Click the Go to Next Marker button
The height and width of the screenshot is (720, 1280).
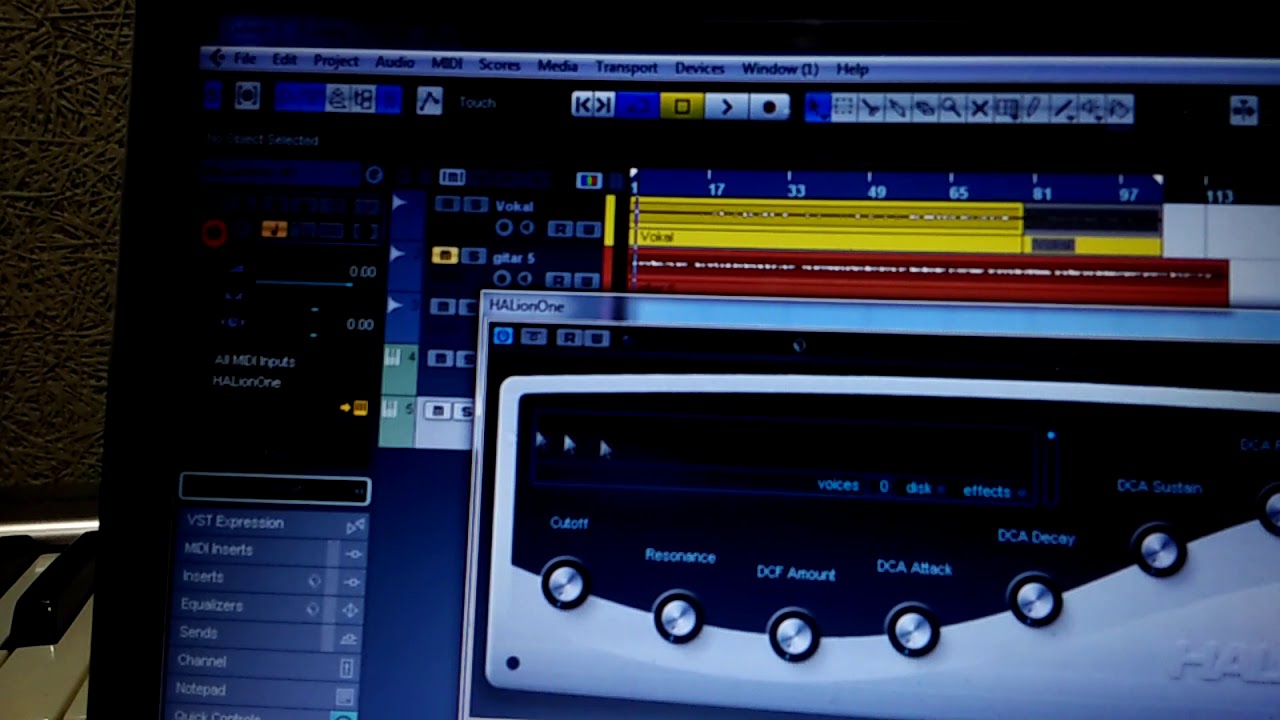coord(604,105)
